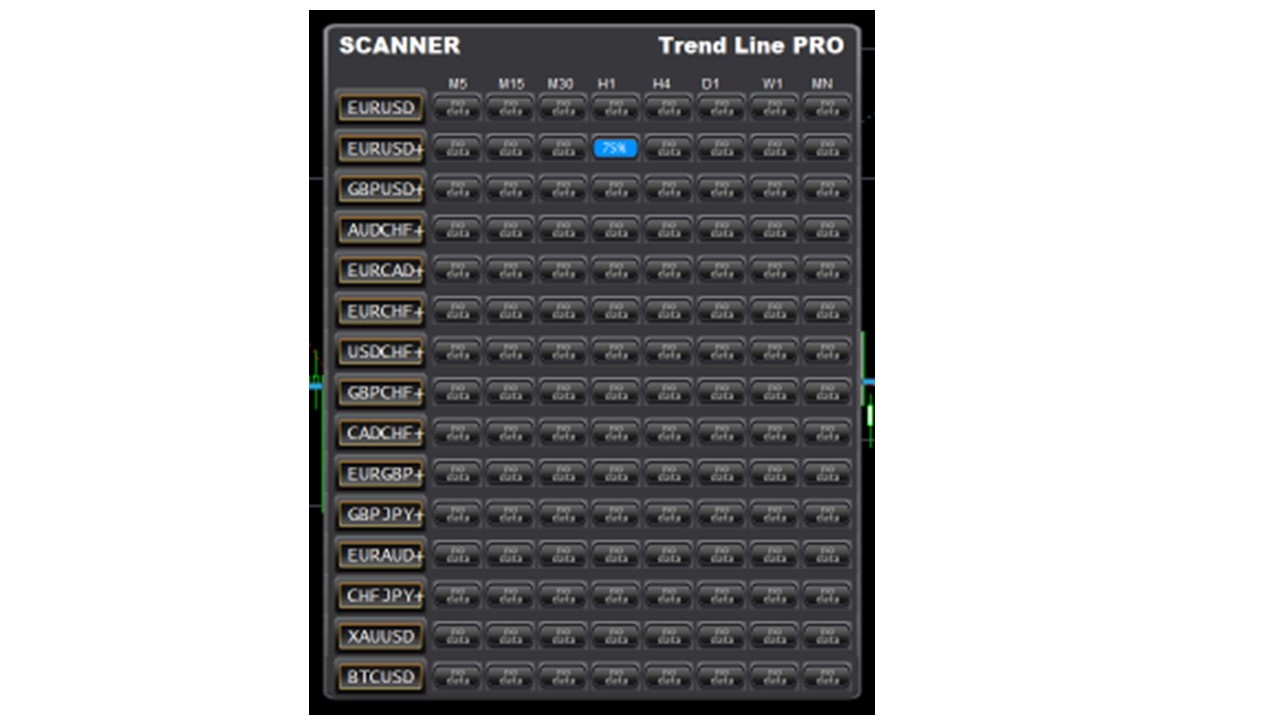The image size is (1280, 720).
Task: Click the BTCUSD H4 no data cell
Action: click(x=668, y=677)
